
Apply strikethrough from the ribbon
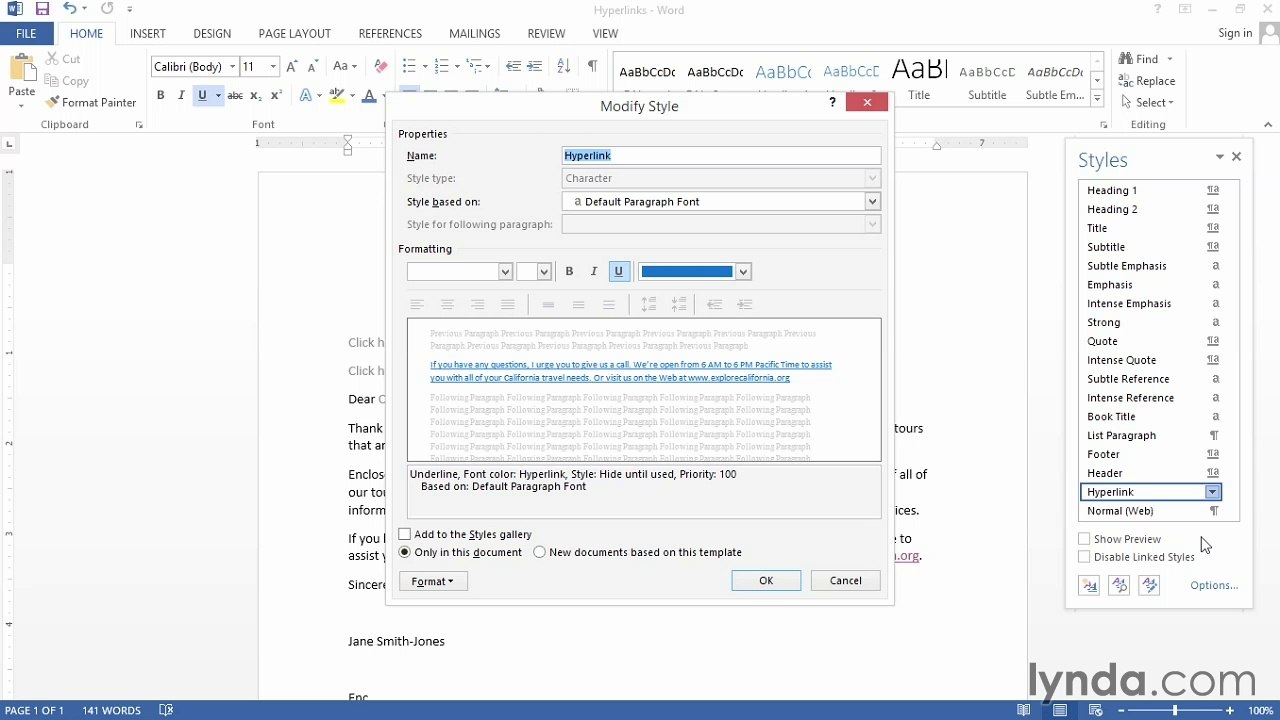click(x=235, y=96)
